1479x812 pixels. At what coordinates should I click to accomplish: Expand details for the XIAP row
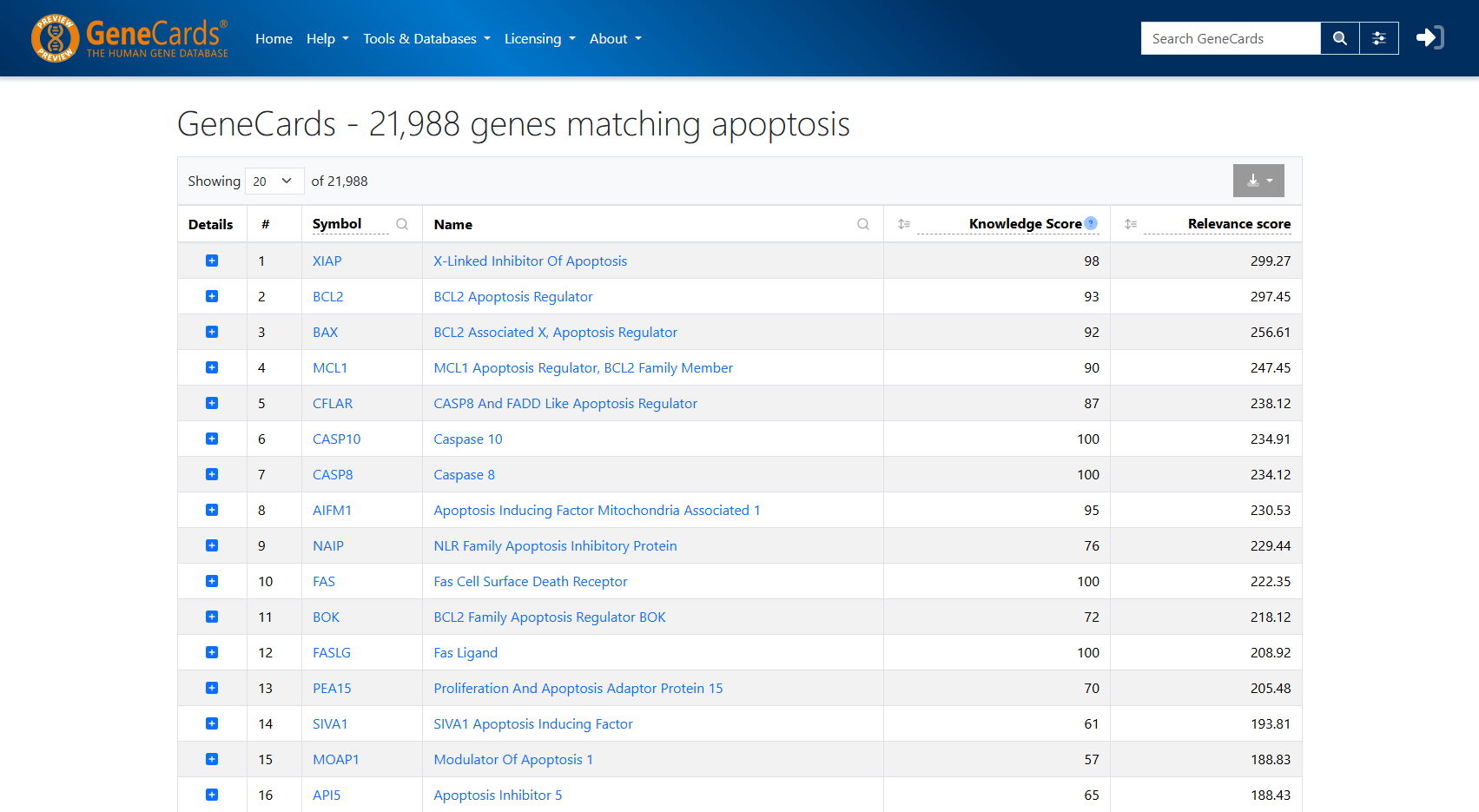pos(211,260)
